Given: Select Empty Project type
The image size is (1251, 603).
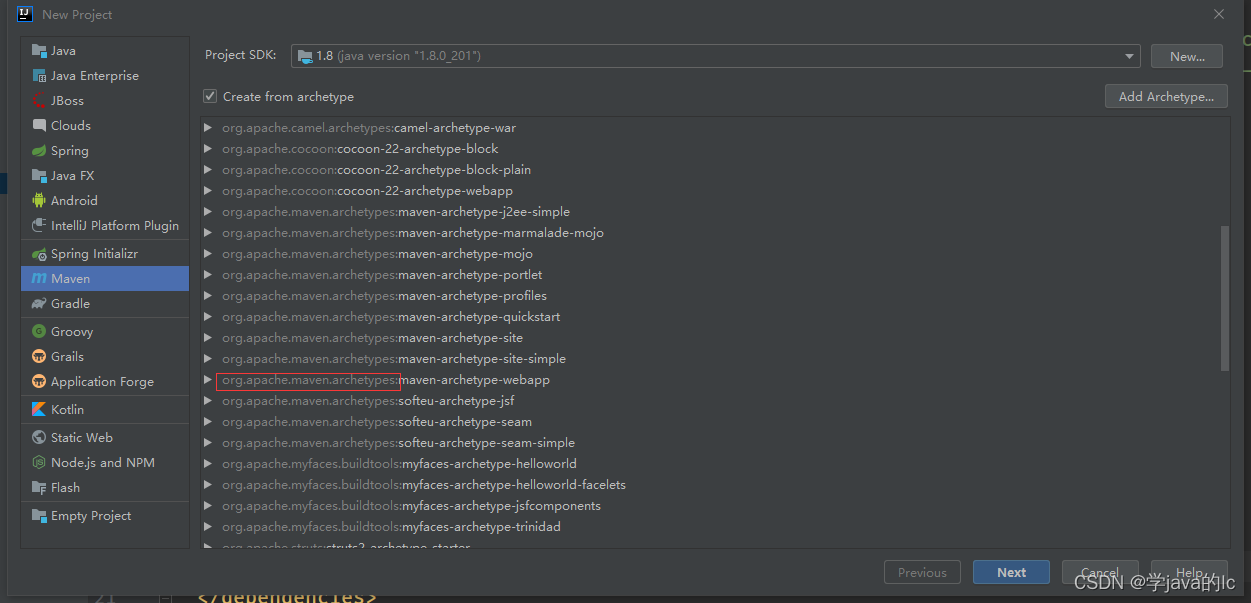Looking at the screenshot, I should (105, 516).
